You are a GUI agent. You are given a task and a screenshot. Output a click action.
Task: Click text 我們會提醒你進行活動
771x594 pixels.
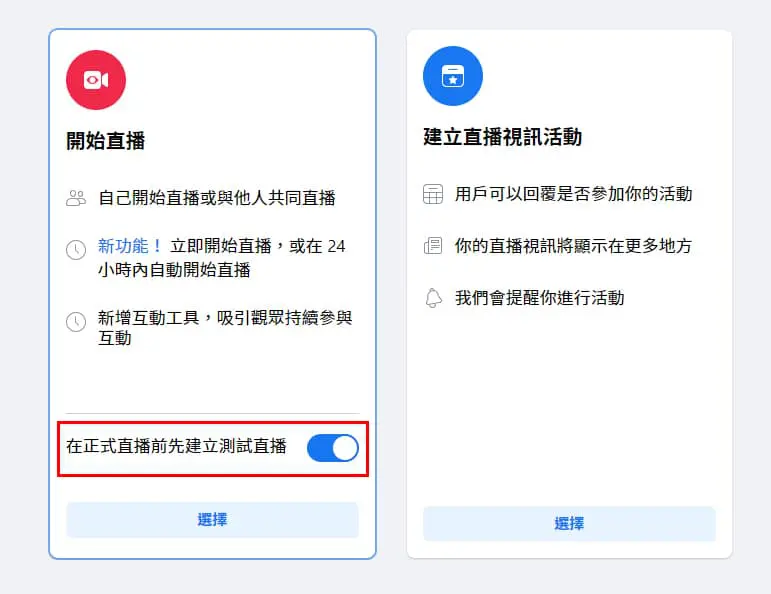[539, 297]
